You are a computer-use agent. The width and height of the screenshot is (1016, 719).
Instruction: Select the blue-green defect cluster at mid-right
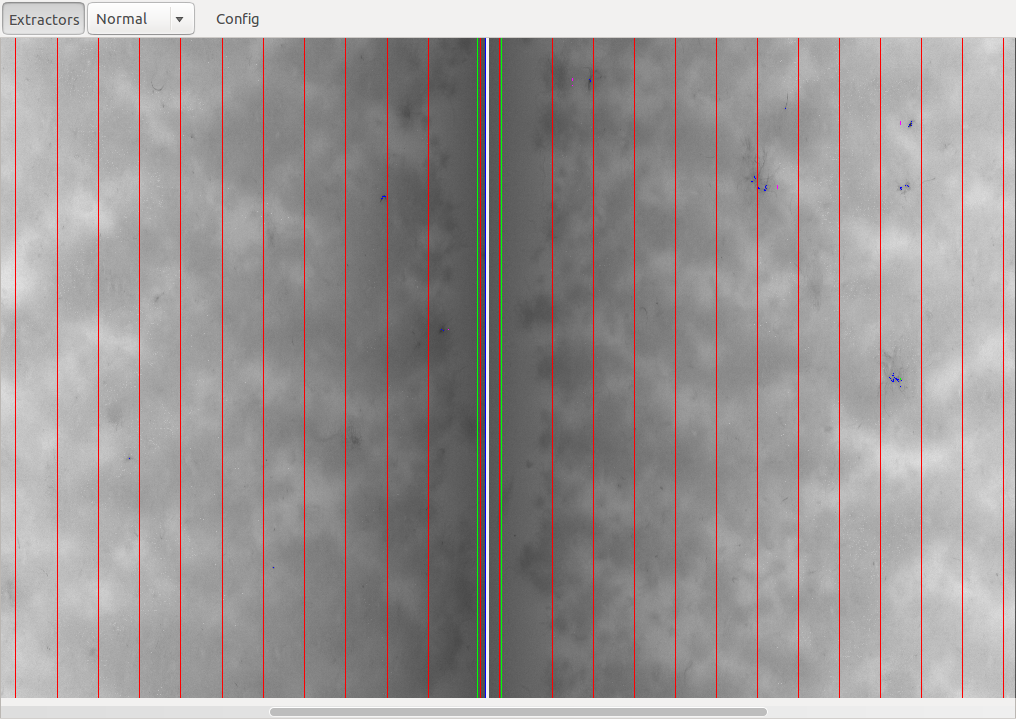click(x=895, y=378)
